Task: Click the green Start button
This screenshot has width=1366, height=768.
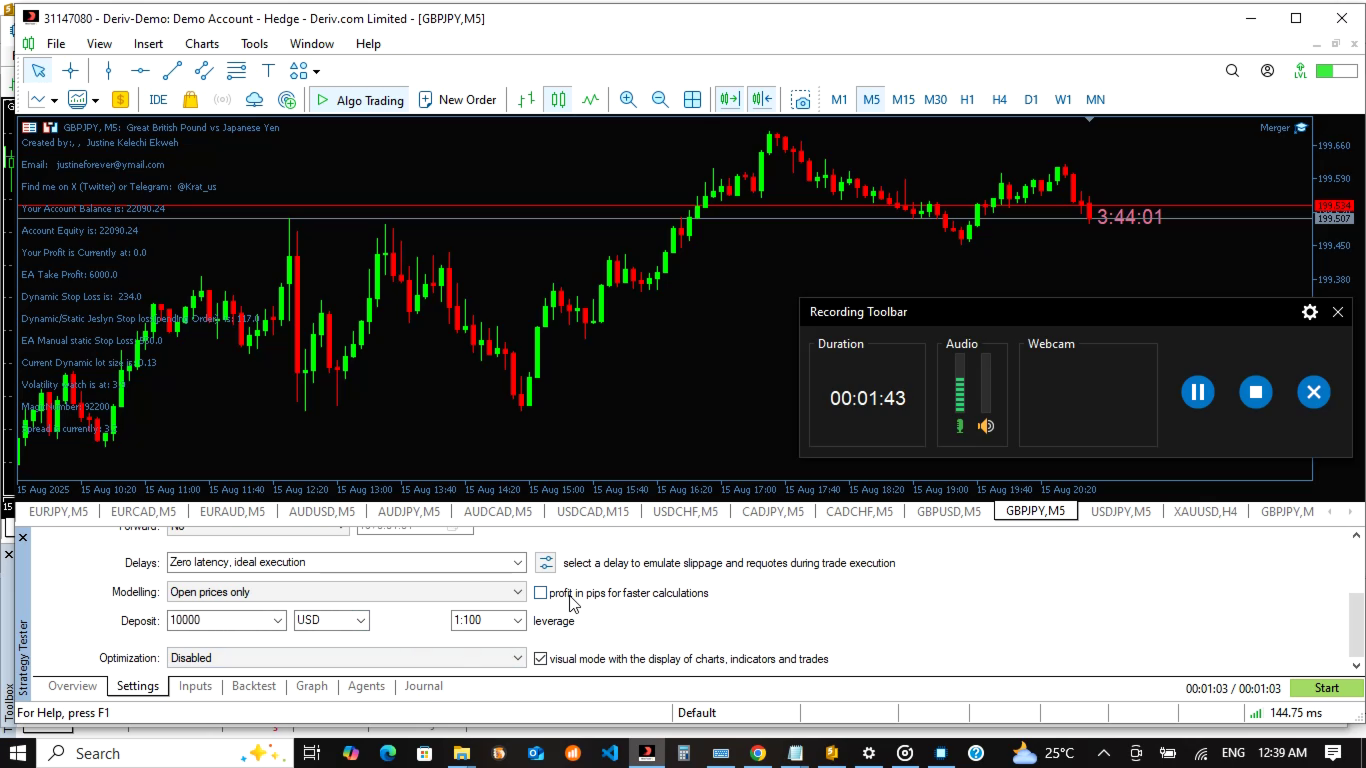Action: tap(1326, 687)
